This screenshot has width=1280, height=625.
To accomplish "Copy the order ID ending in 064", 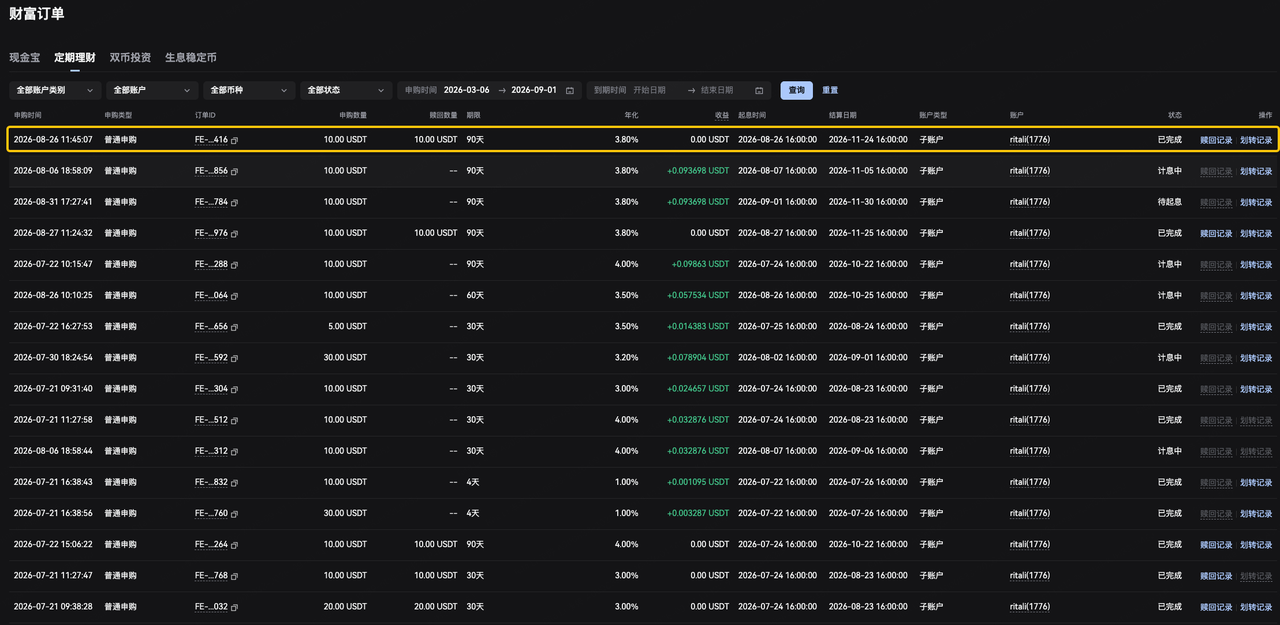I will click(x=234, y=296).
